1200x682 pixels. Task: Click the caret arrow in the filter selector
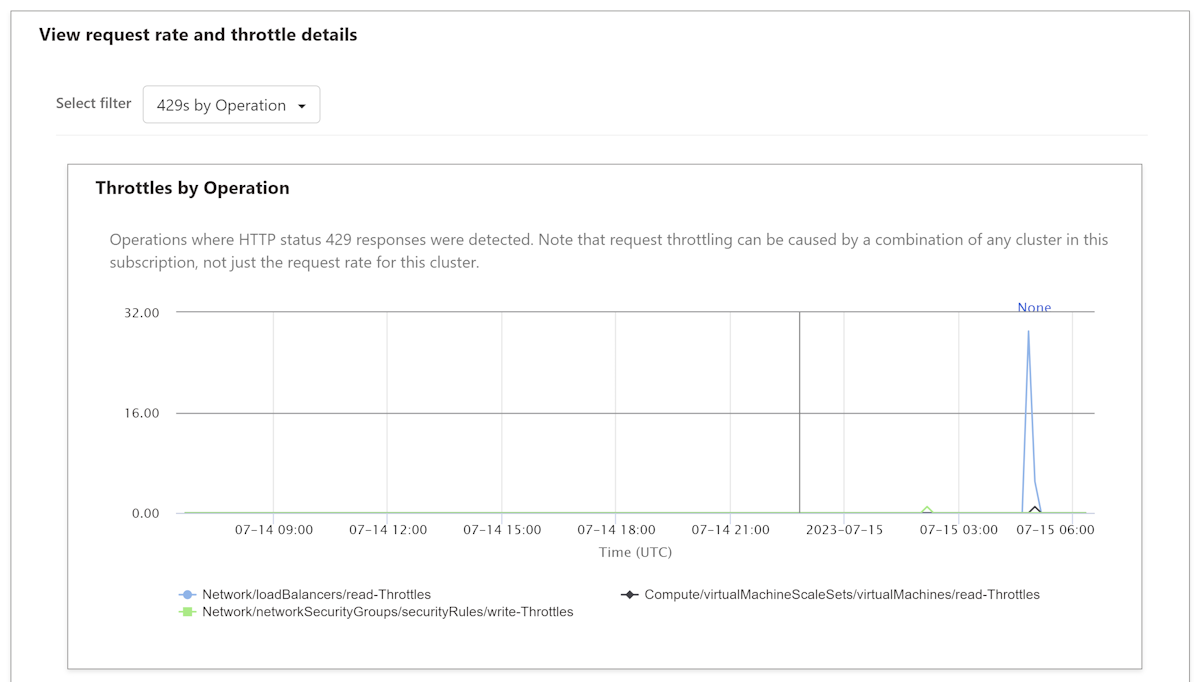point(302,106)
